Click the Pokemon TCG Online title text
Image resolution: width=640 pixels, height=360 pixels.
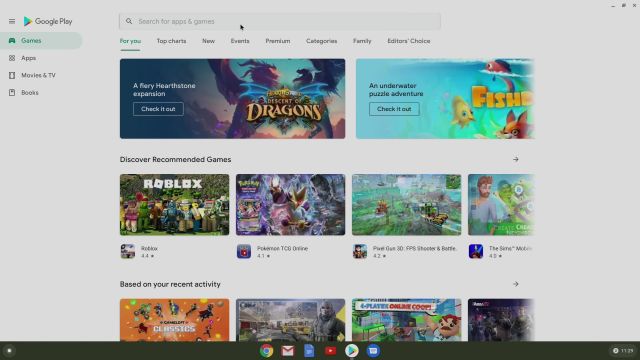point(282,248)
